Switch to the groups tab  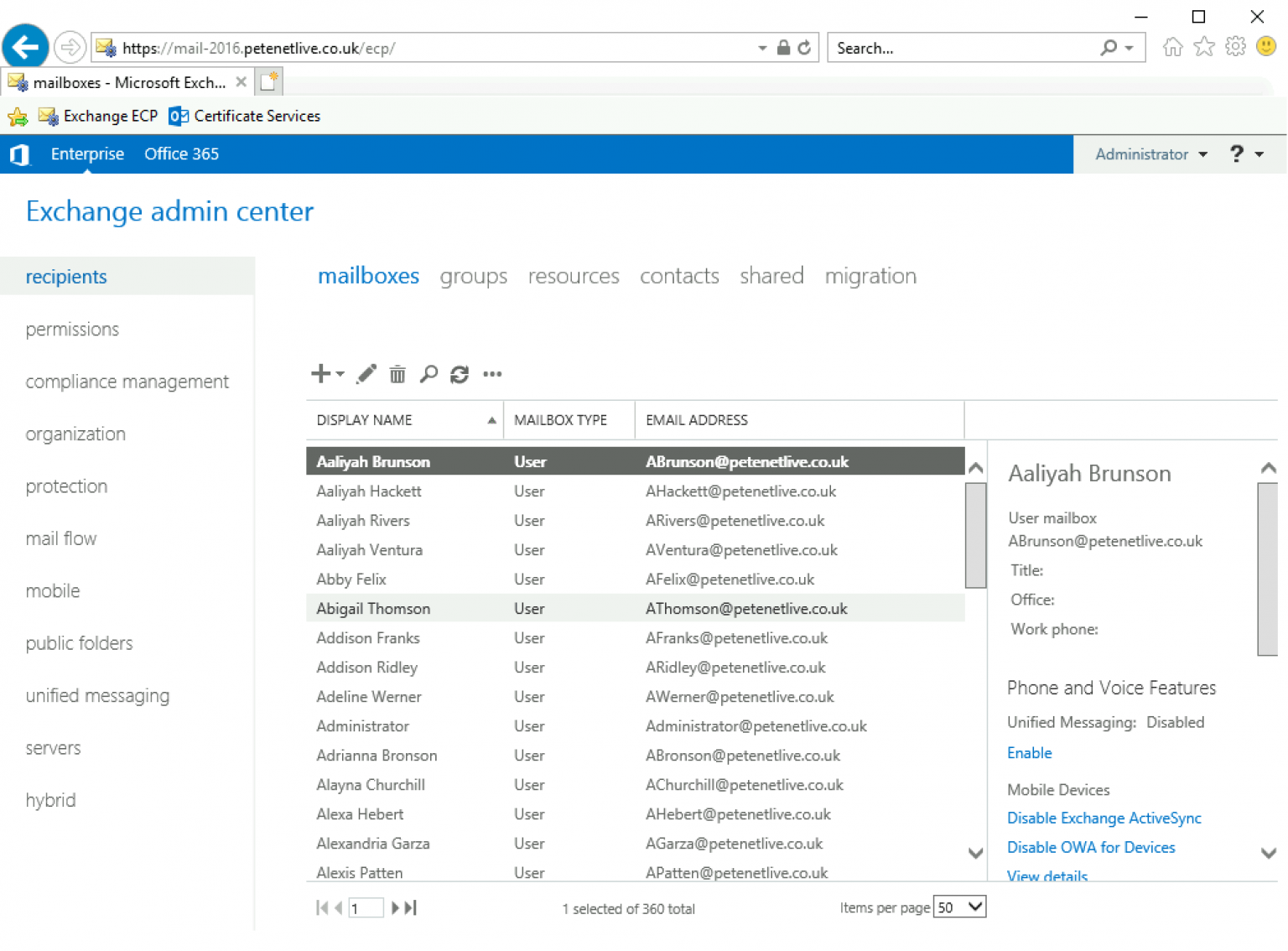click(473, 275)
